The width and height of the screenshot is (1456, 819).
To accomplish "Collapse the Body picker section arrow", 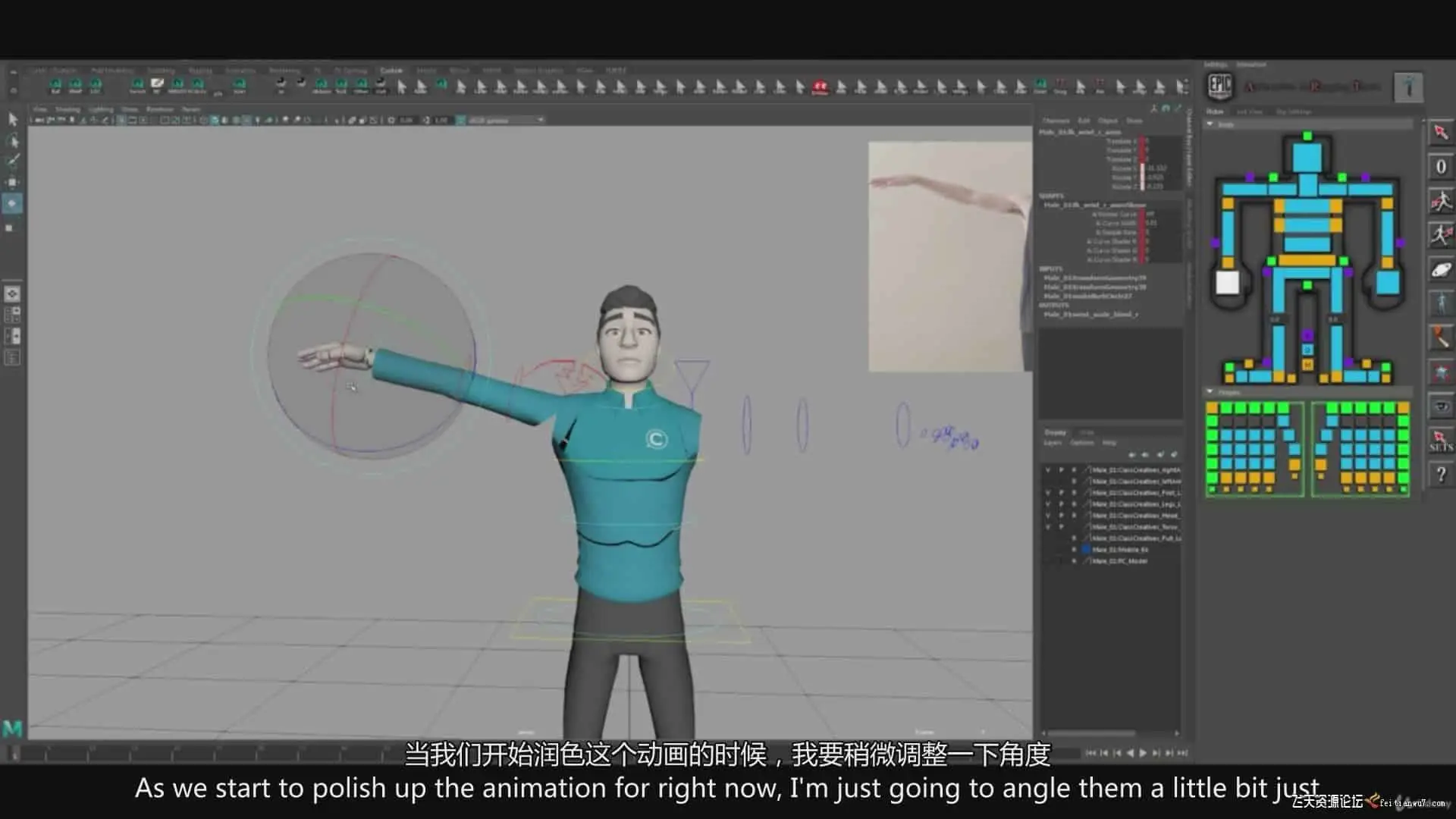I will tap(1210, 124).
